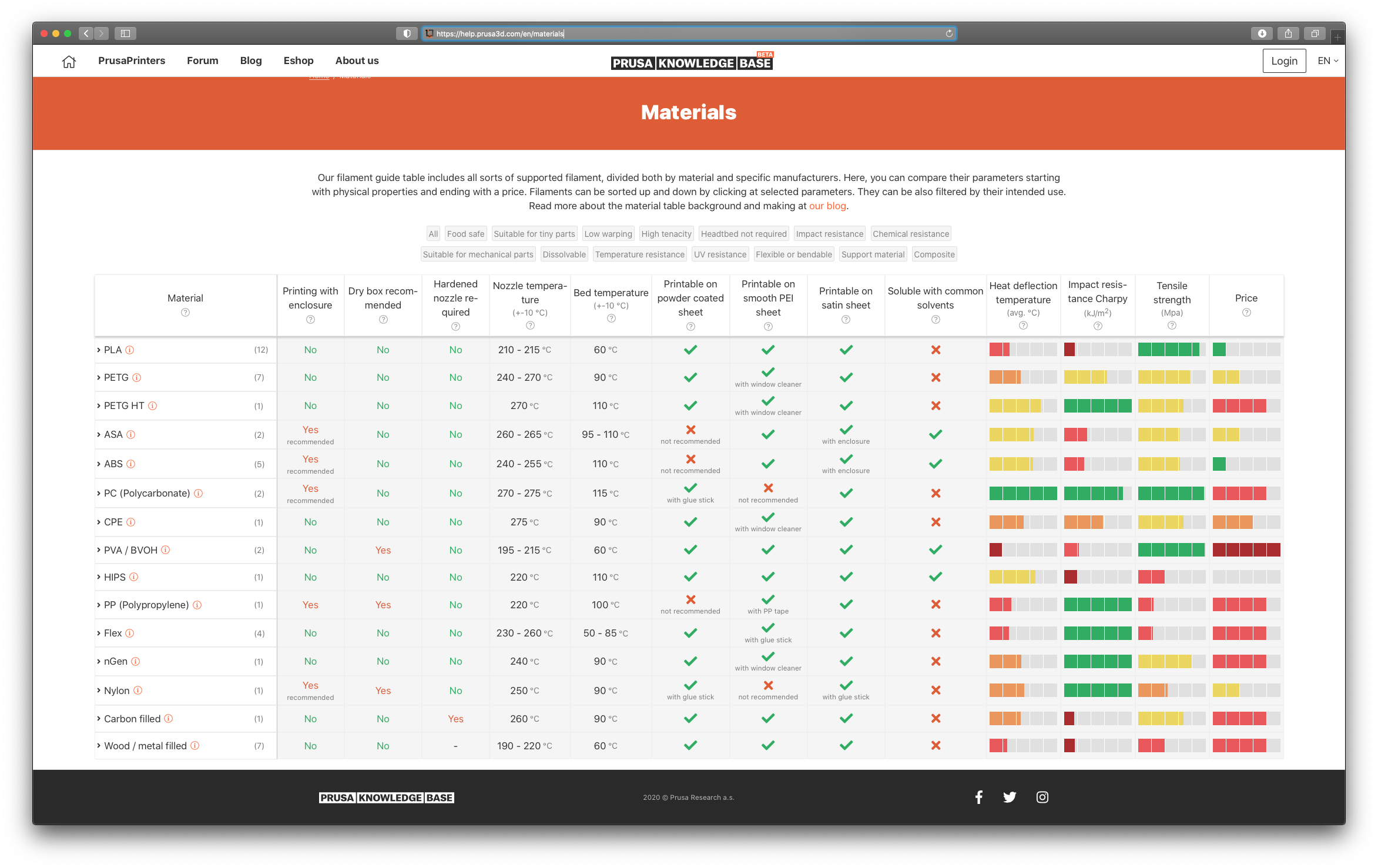Toggle the Impact resistance filter
The height and width of the screenshot is (868, 1378).
click(x=830, y=234)
